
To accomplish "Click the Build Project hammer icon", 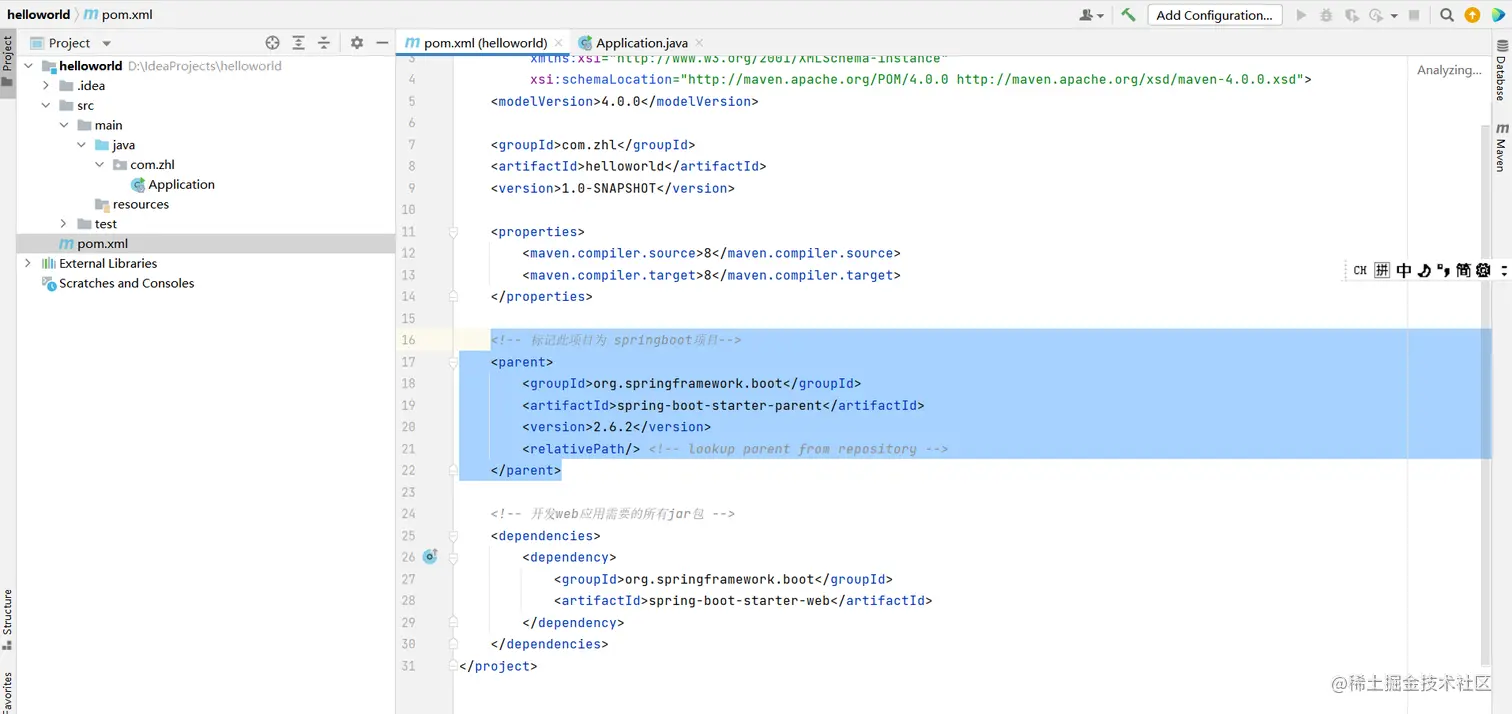I will [x=1128, y=15].
